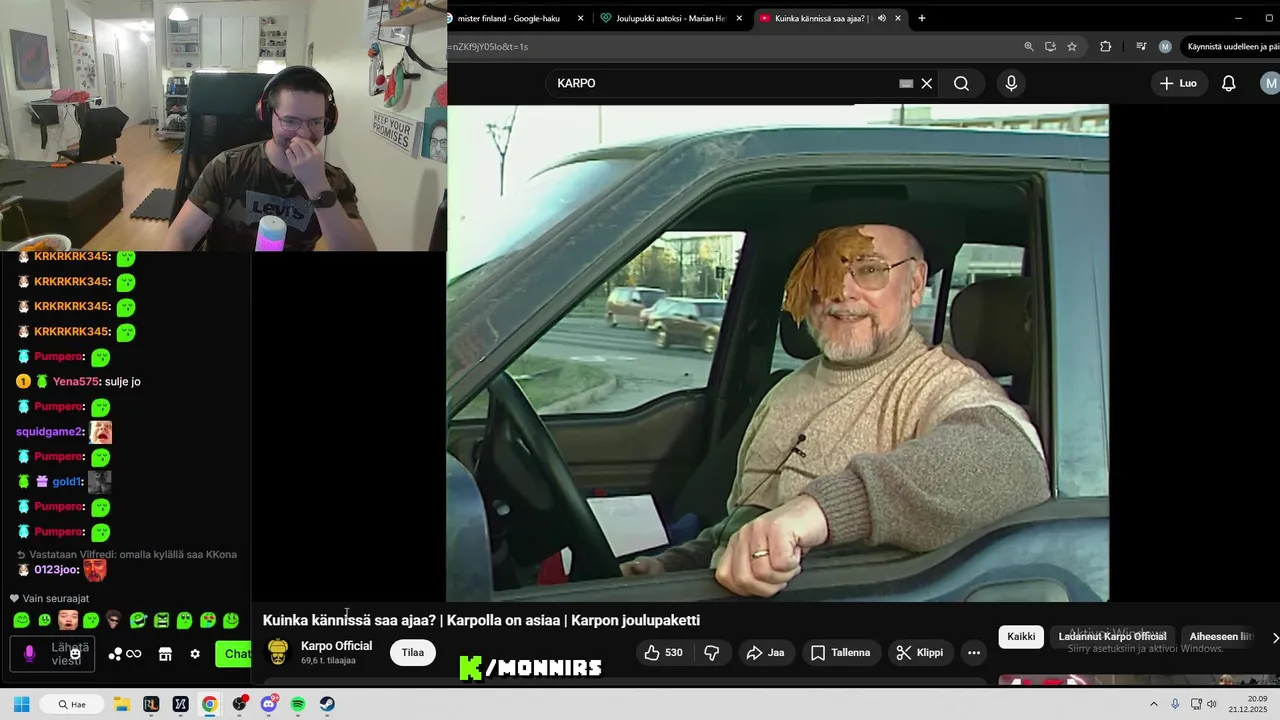This screenshot has width=1280, height=720.
Task: Open the clock showing 20.09
Action: click(x=1248, y=704)
